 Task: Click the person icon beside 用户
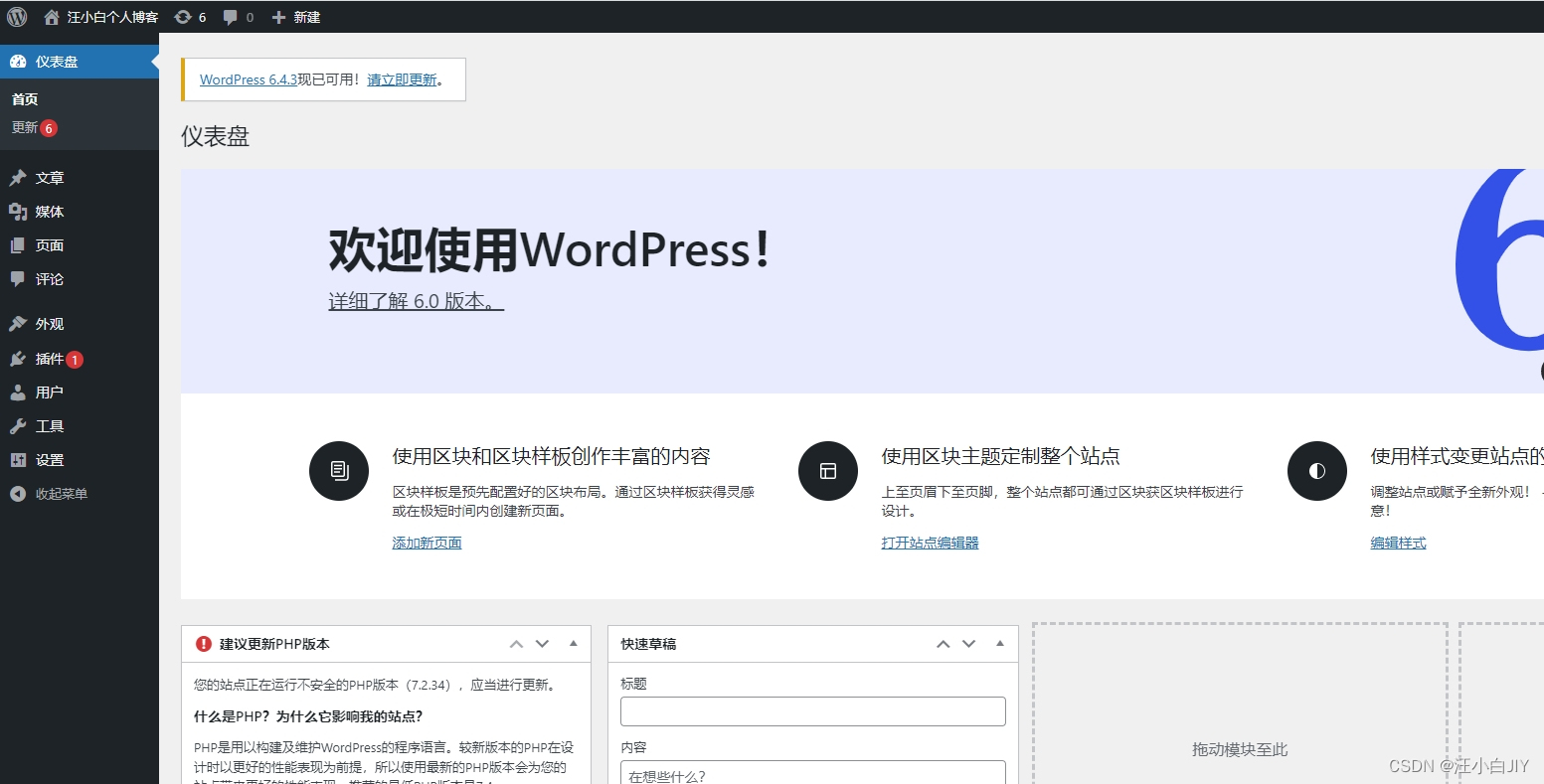pyautogui.click(x=18, y=392)
